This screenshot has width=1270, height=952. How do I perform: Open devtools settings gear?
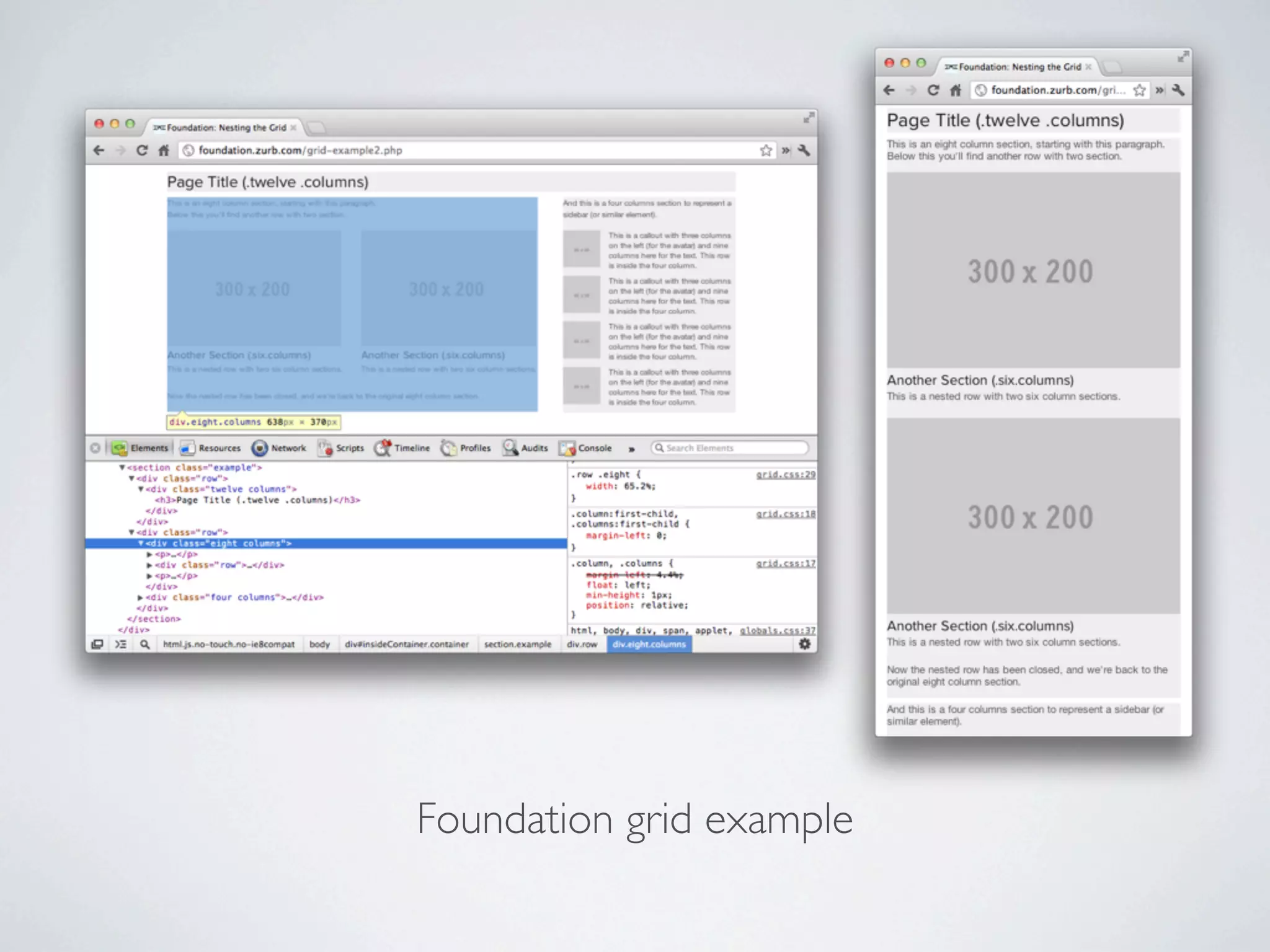pyautogui.click(x=805, y=644)
